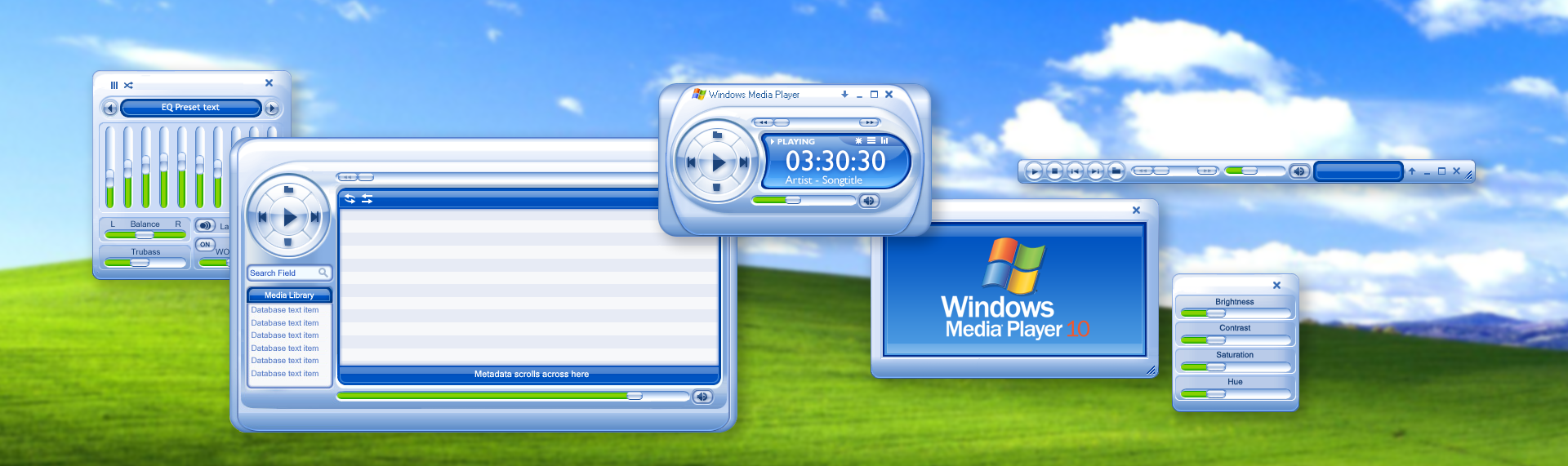Screen dimensions: 1568x466
Task: Adjust the fourth equalizer band slider
Action: coord(164,167)
